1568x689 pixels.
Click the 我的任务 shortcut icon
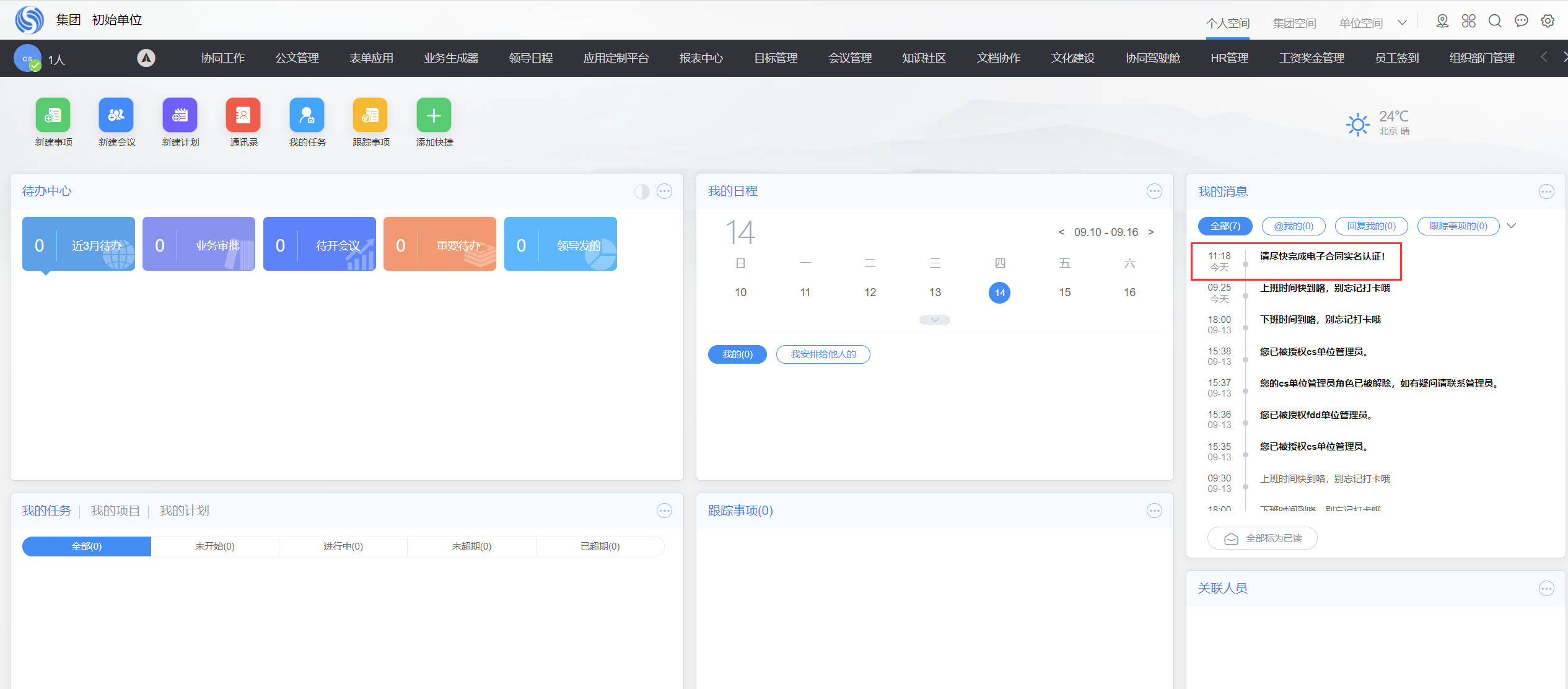point(307,115)
